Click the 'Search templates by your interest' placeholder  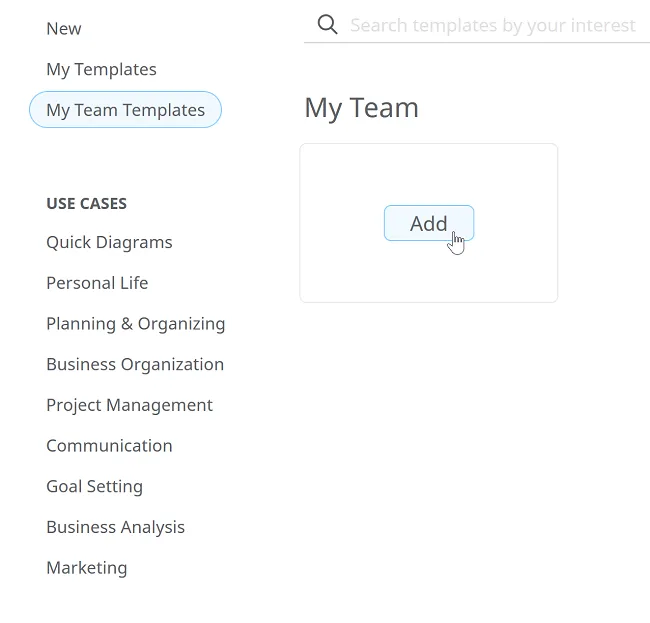[x=492, y=25]
